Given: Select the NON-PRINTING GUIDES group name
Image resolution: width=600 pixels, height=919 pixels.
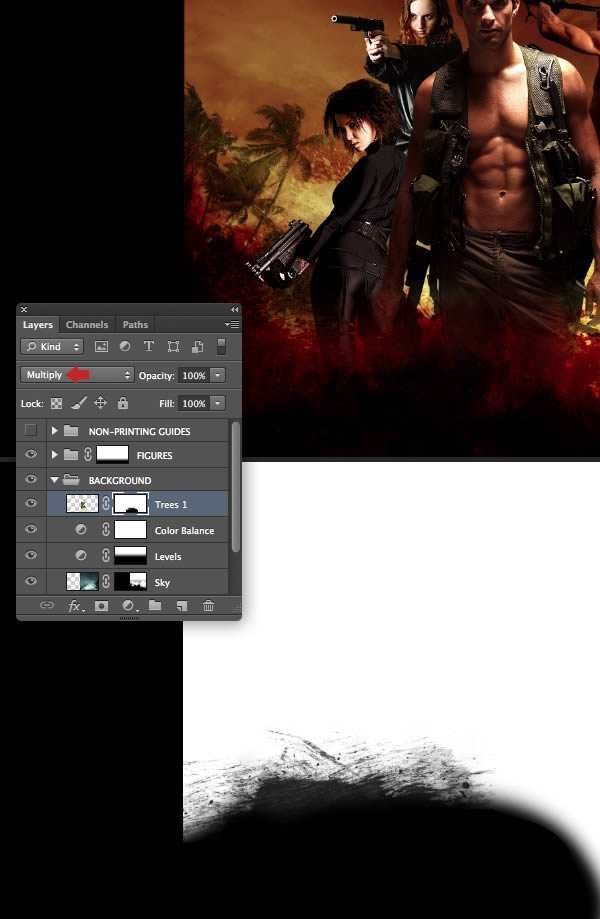Looking at the screenshot, I should [139, 431].
